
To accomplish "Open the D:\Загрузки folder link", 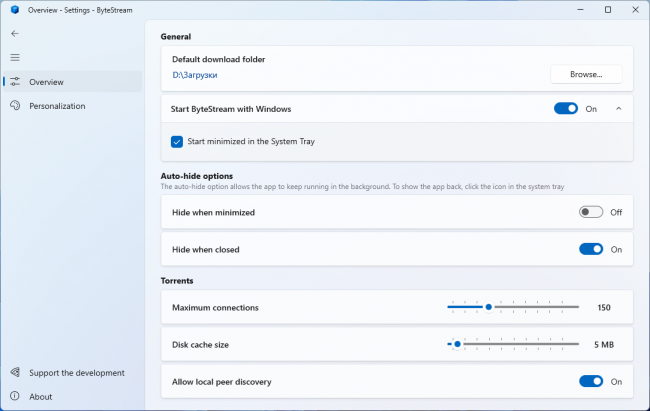I will coord(195,75).
